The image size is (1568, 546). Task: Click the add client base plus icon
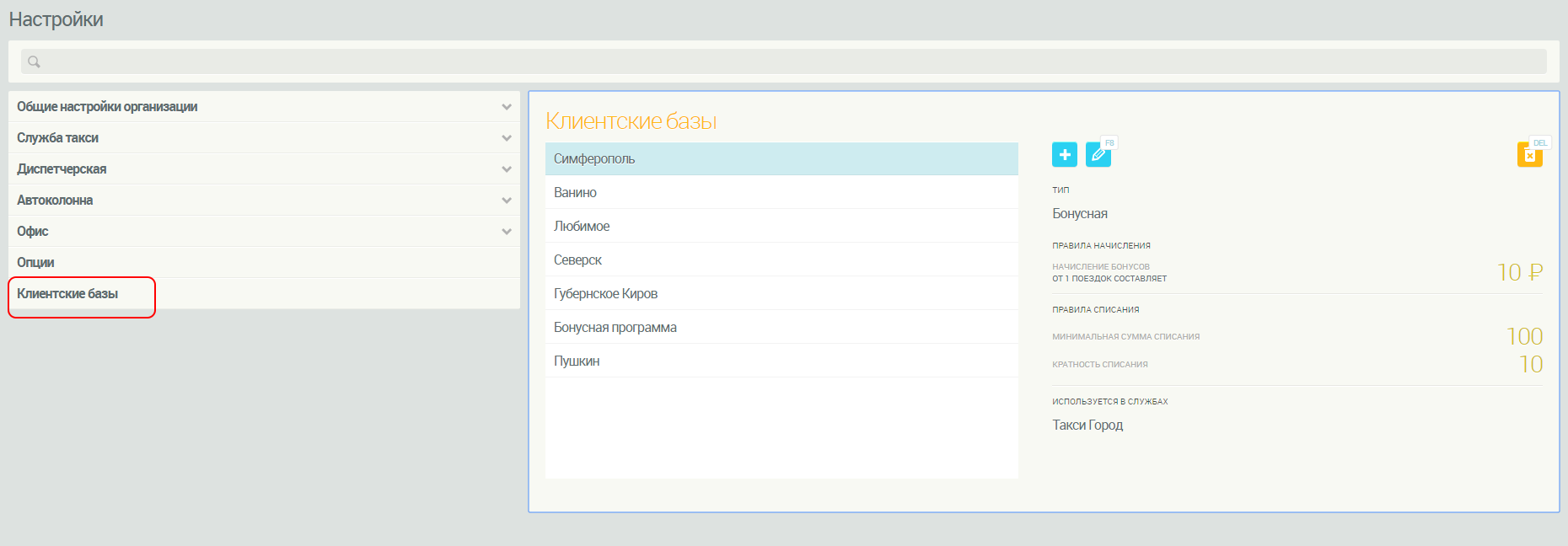pyautogui.click(x=1064, y=155)
